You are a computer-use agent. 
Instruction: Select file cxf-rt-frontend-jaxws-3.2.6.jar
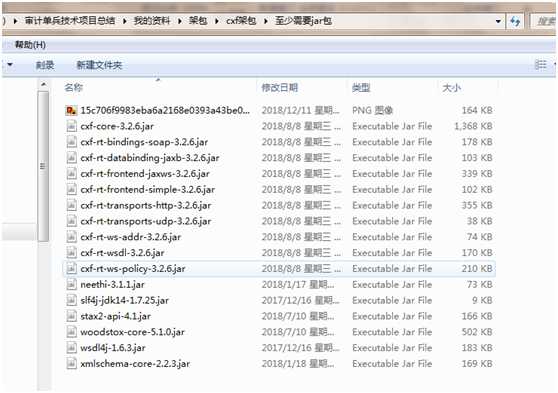coord(145,174)
